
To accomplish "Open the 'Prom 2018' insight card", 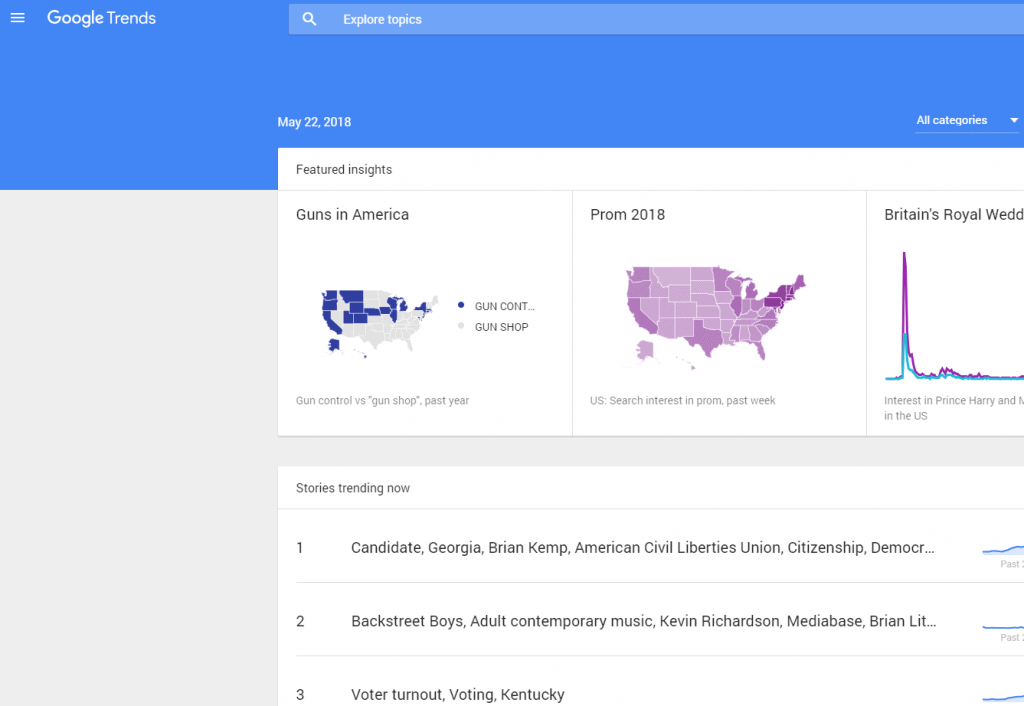I will click(628, 214).
